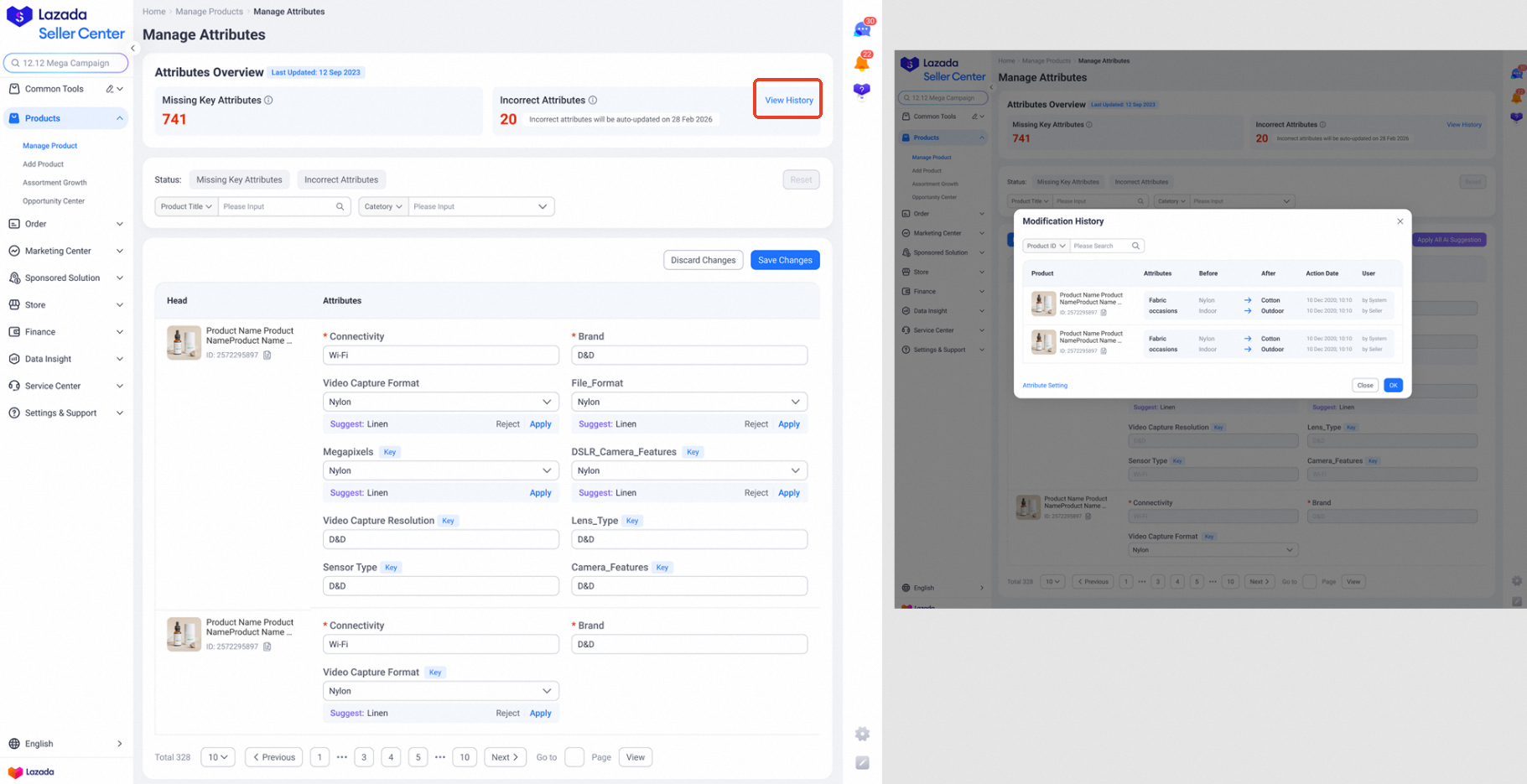This screenshot has width=1527, height=784.
Task: Click the search magnifier in the Modification History dialog
Action: pos(1136,246)
